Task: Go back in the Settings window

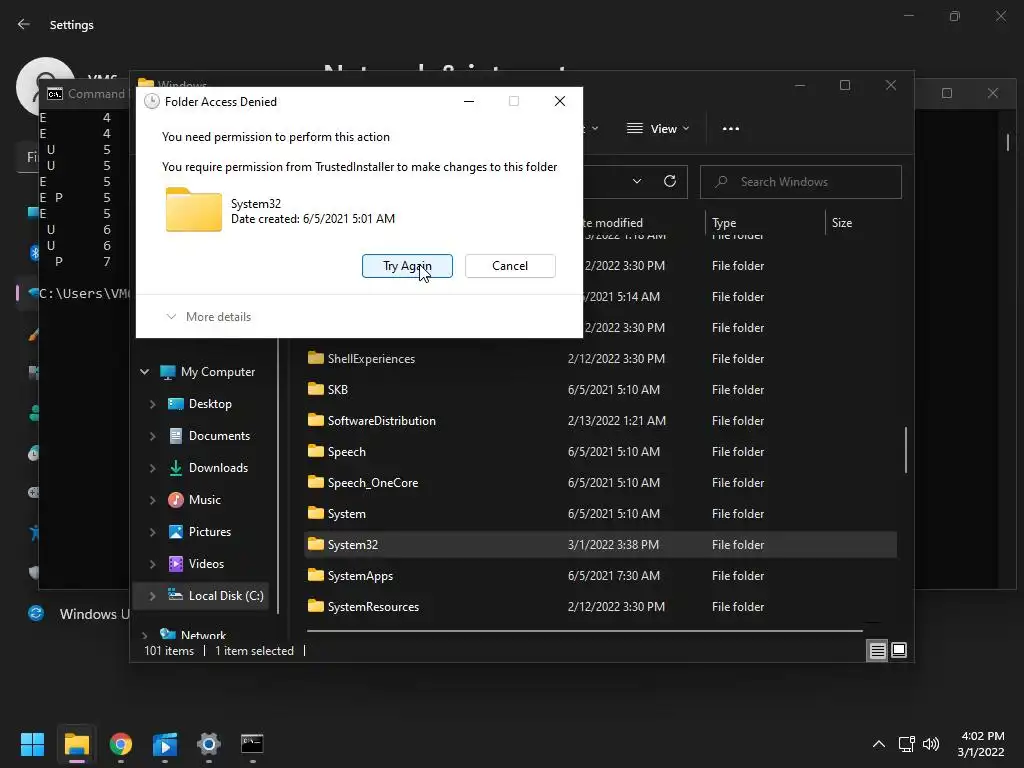Action: tap(24, 24)
